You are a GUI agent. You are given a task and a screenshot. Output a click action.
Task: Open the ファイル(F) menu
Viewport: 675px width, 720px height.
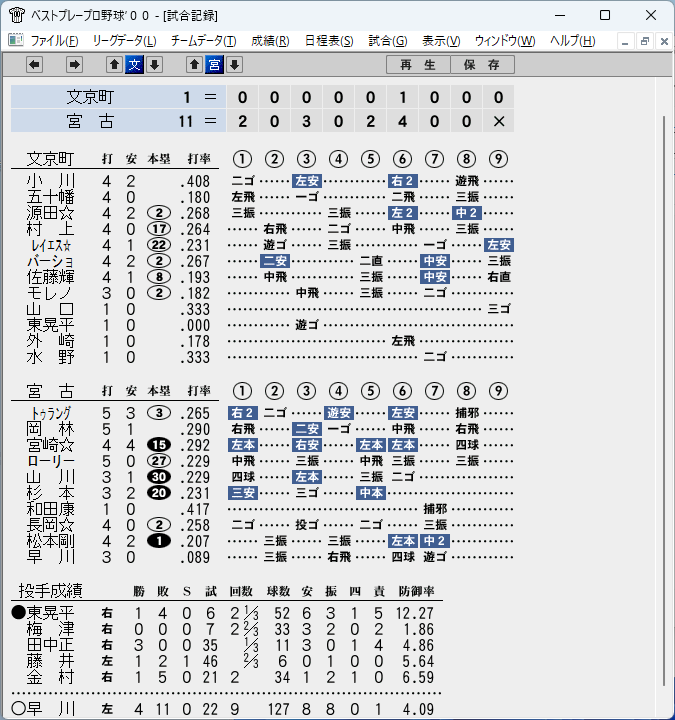54,41
